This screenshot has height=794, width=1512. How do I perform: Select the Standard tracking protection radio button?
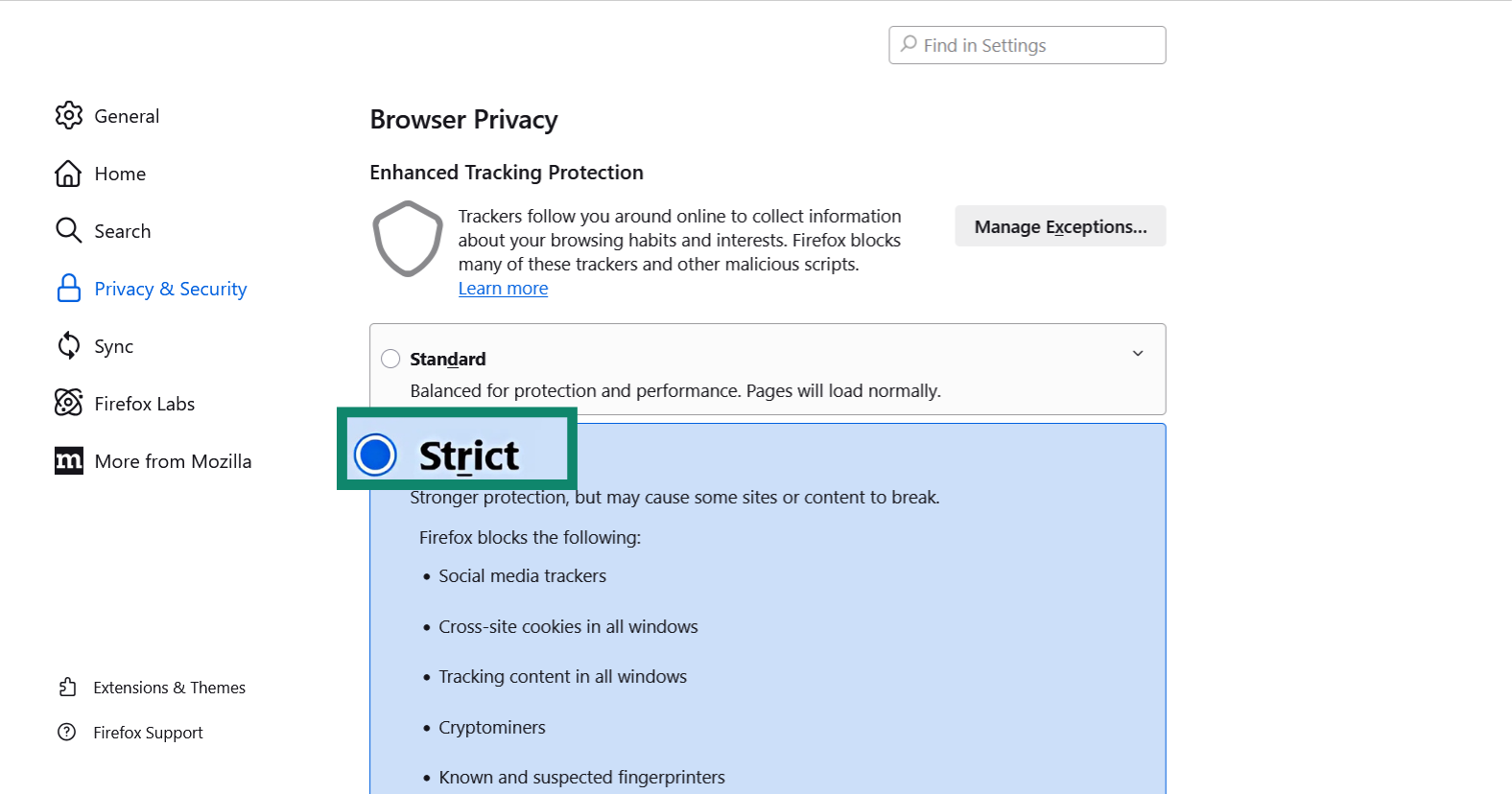[390, 359]
